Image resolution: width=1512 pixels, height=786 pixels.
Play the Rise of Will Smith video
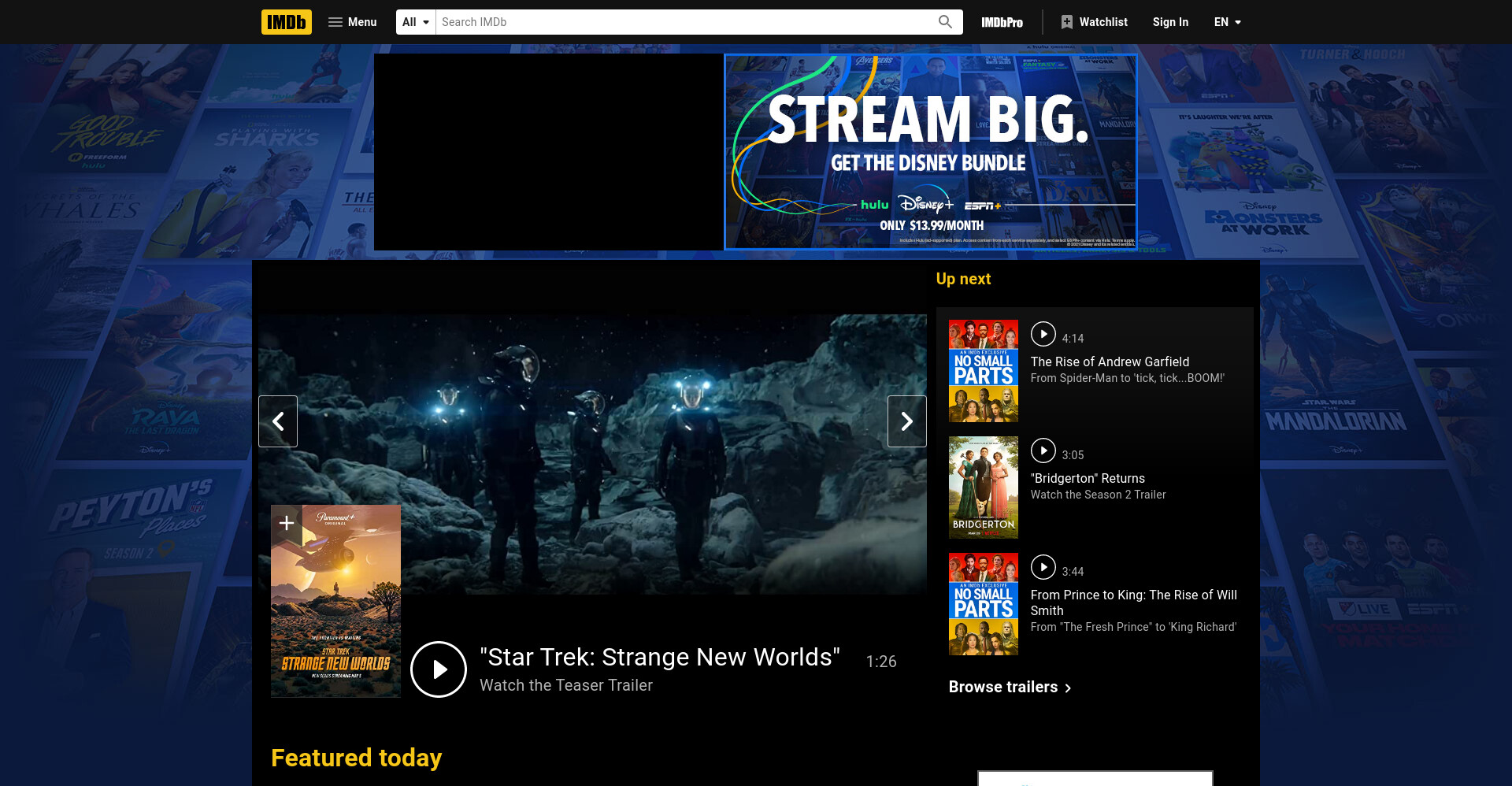1043,567
